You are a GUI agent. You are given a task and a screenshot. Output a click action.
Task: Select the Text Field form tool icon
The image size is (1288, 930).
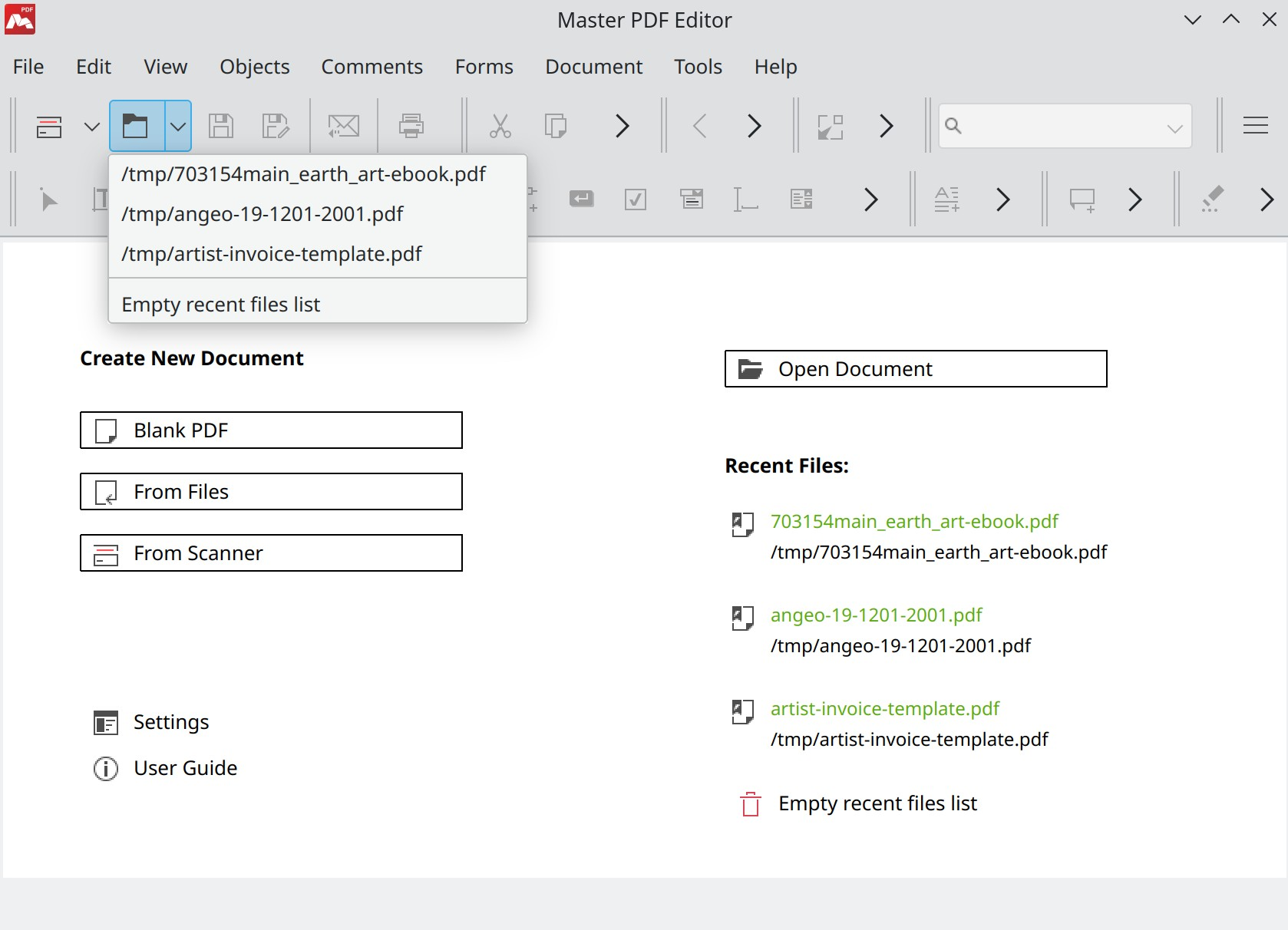tap(745, 200)
